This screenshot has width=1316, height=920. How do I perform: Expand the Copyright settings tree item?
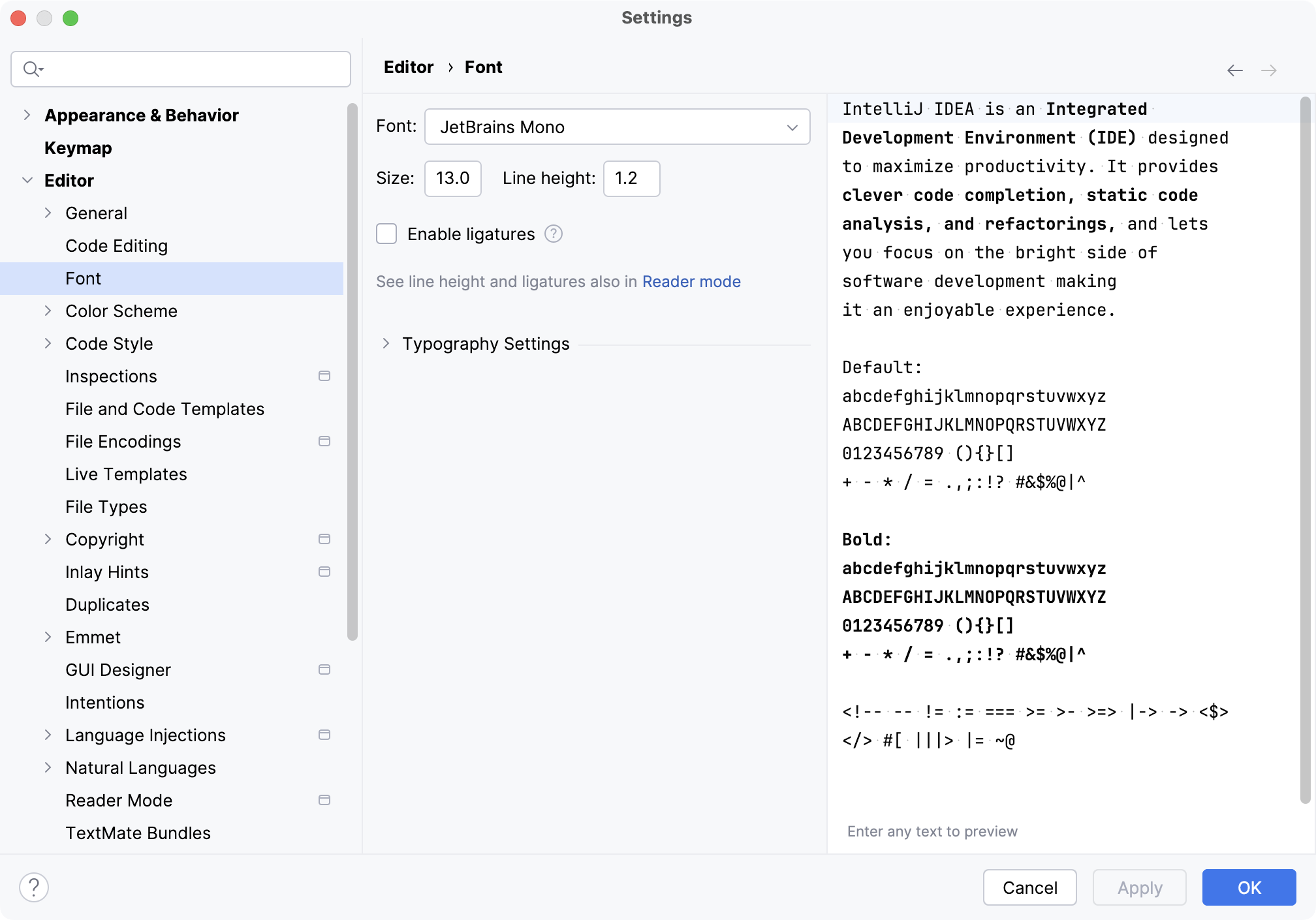50,540
